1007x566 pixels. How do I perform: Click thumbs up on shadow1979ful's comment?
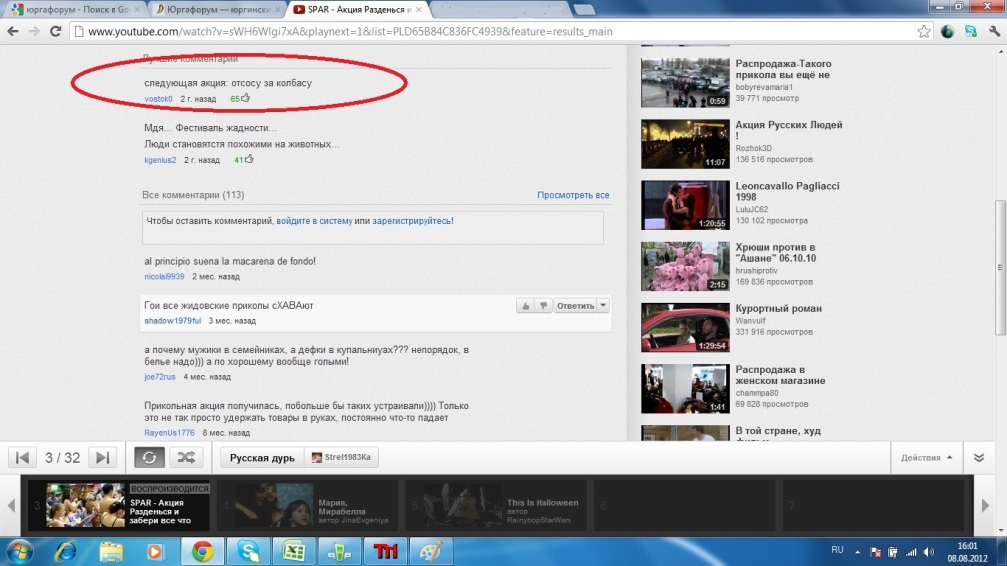tap(525, 306)
